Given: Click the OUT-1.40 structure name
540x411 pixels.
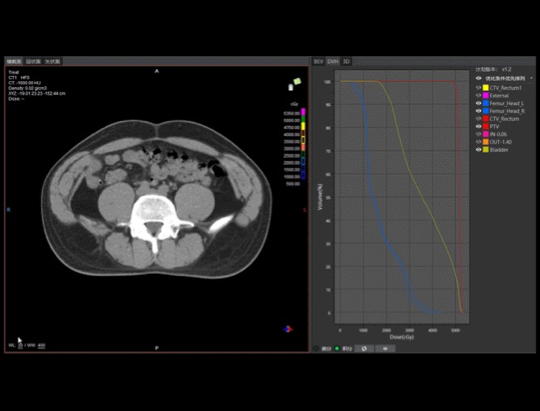Looking at the screenshot, I should click(x=501, y=142).
